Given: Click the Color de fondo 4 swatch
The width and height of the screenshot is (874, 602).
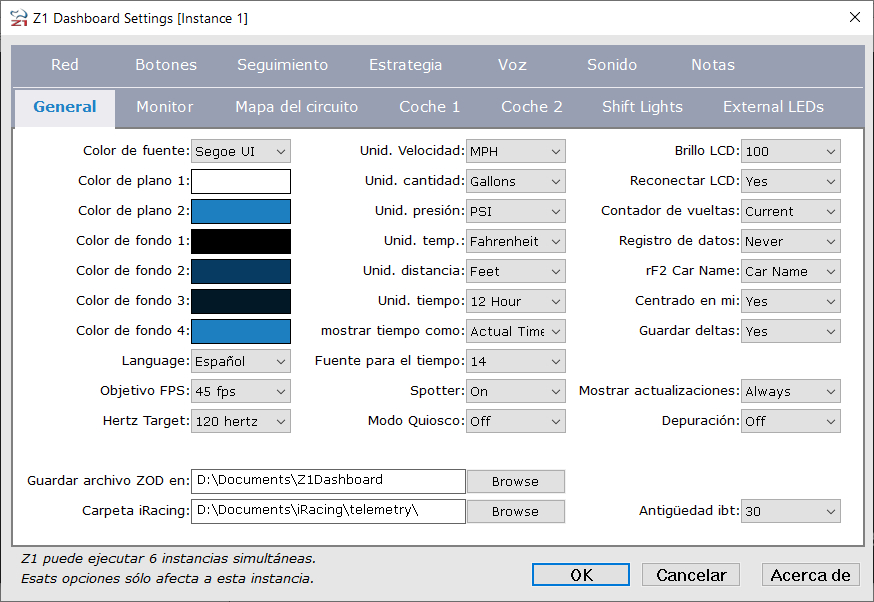Looking at the screenshot, I should tap(240, 331).
